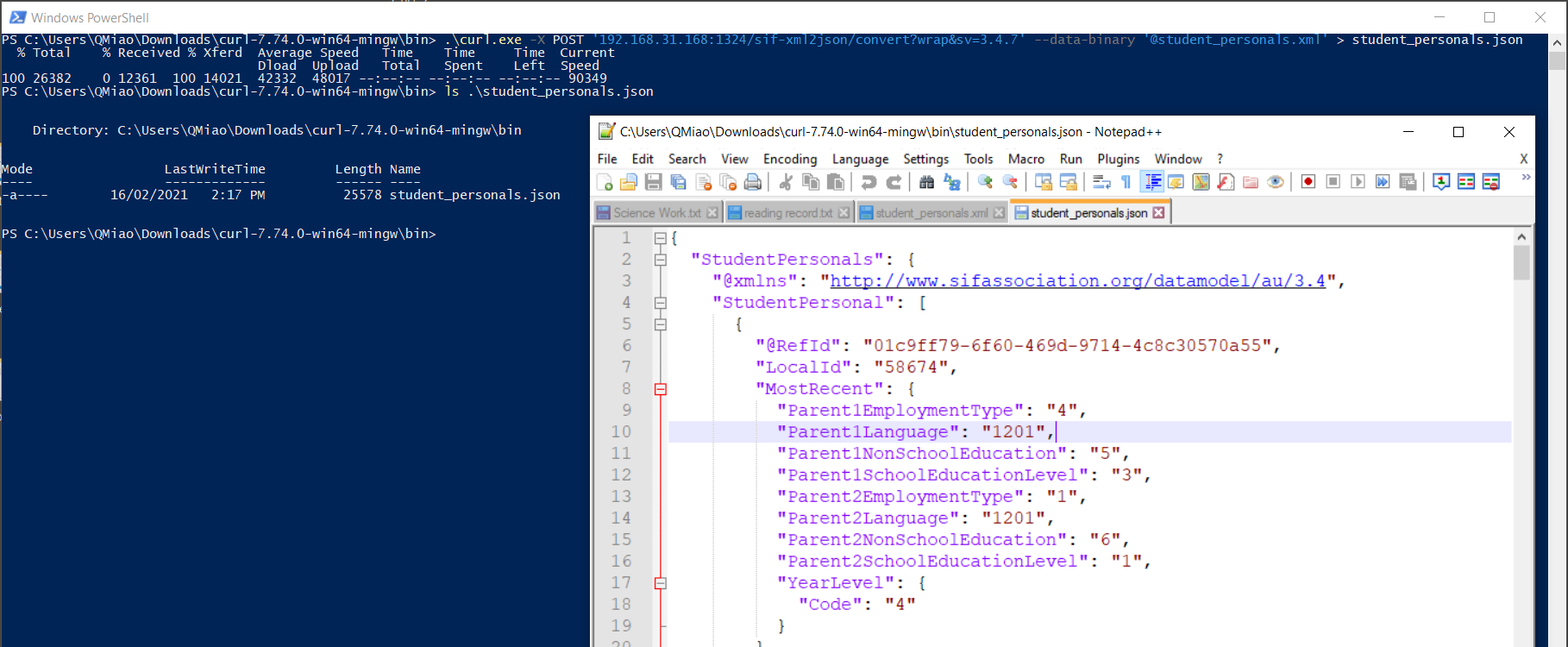Collapse the StudentPersonal array fold on line 4
The width and height of the screenshot is (1568, 647).
click(661, 303)
